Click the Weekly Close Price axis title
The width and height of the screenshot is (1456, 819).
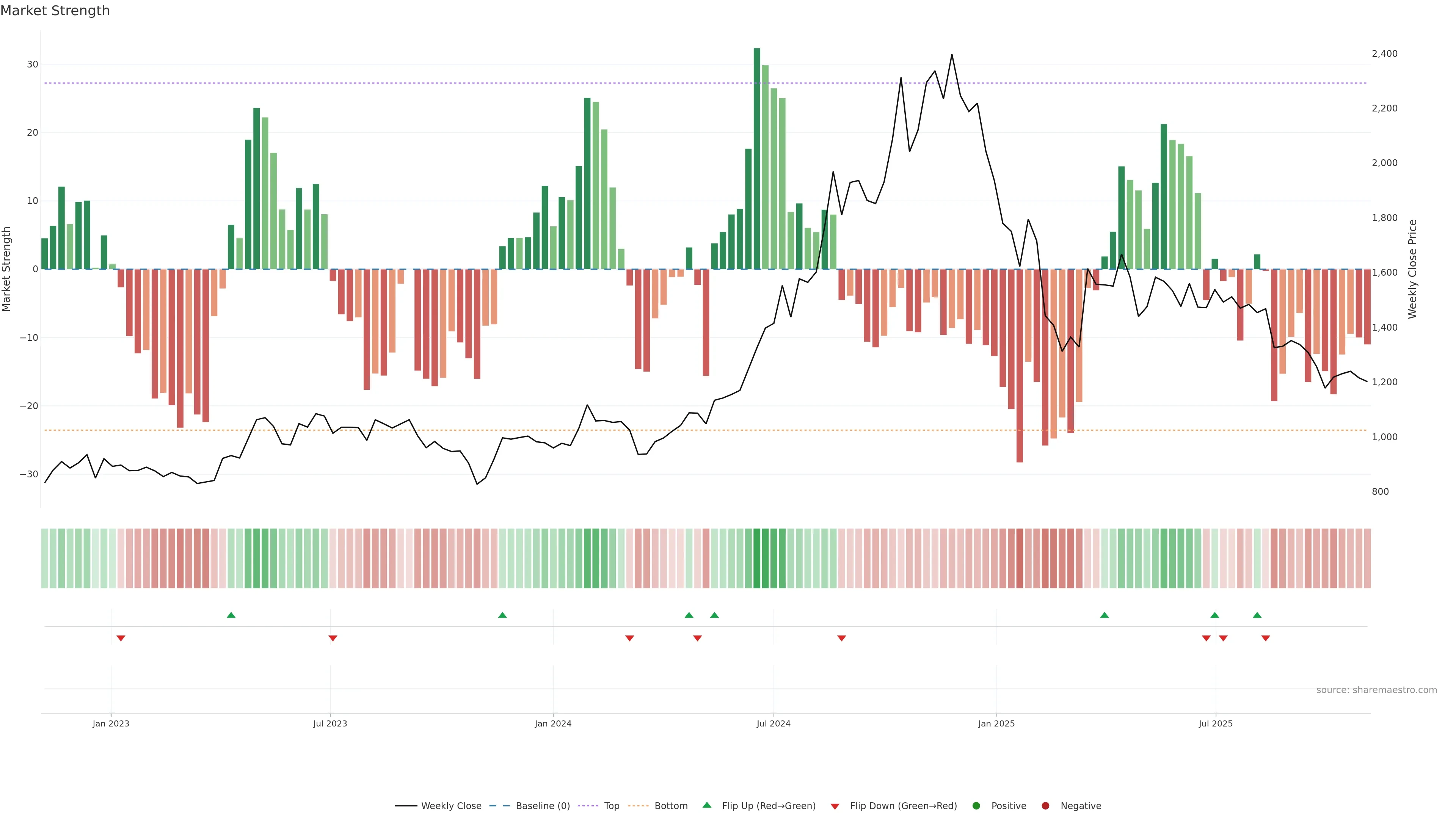point(1412,269)
